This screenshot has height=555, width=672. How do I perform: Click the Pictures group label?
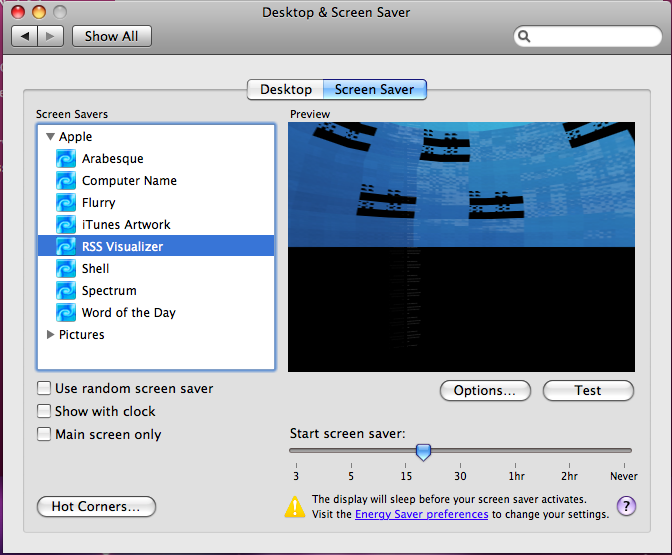(81, 334)
